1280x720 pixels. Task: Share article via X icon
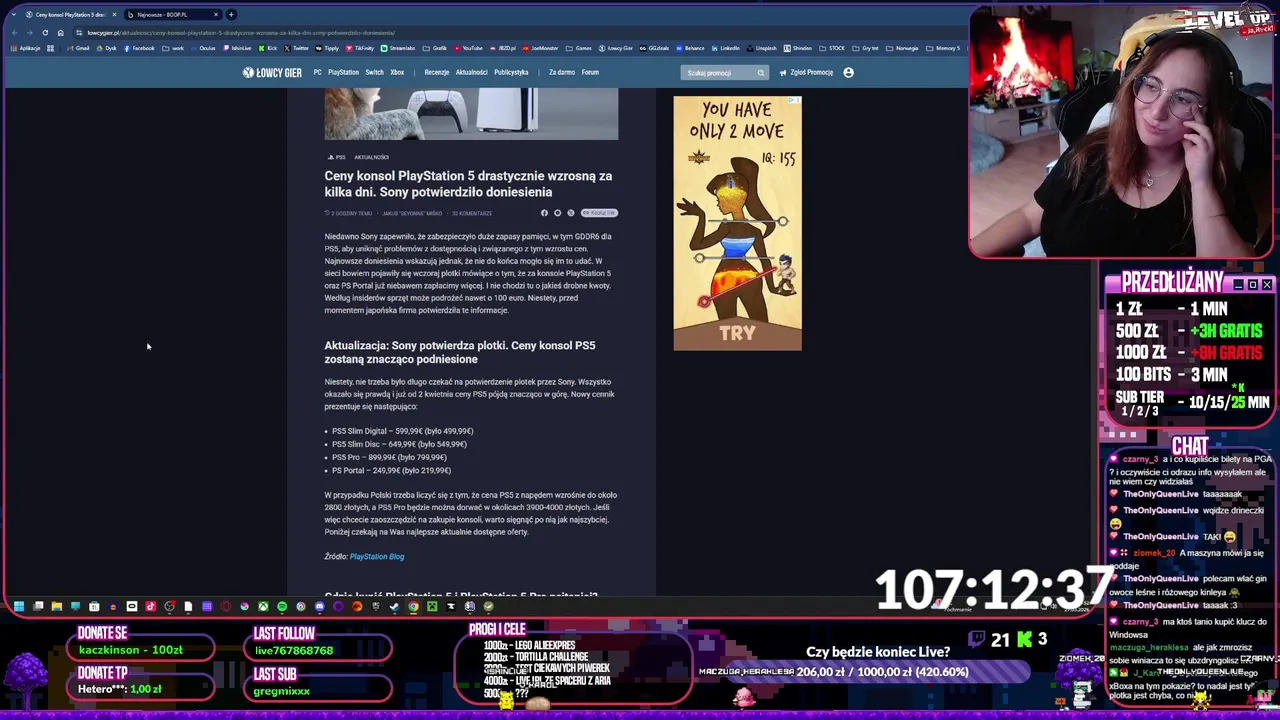(571, 213)
